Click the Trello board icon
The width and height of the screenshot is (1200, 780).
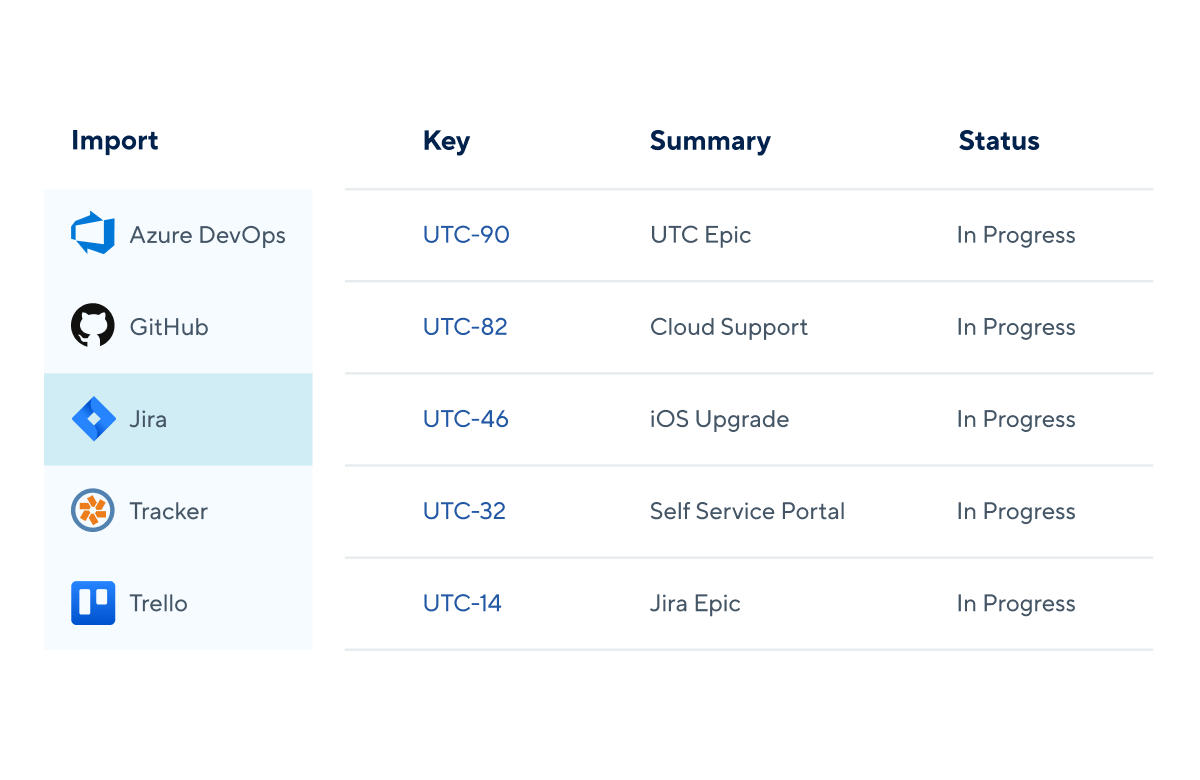click(93, 603)
